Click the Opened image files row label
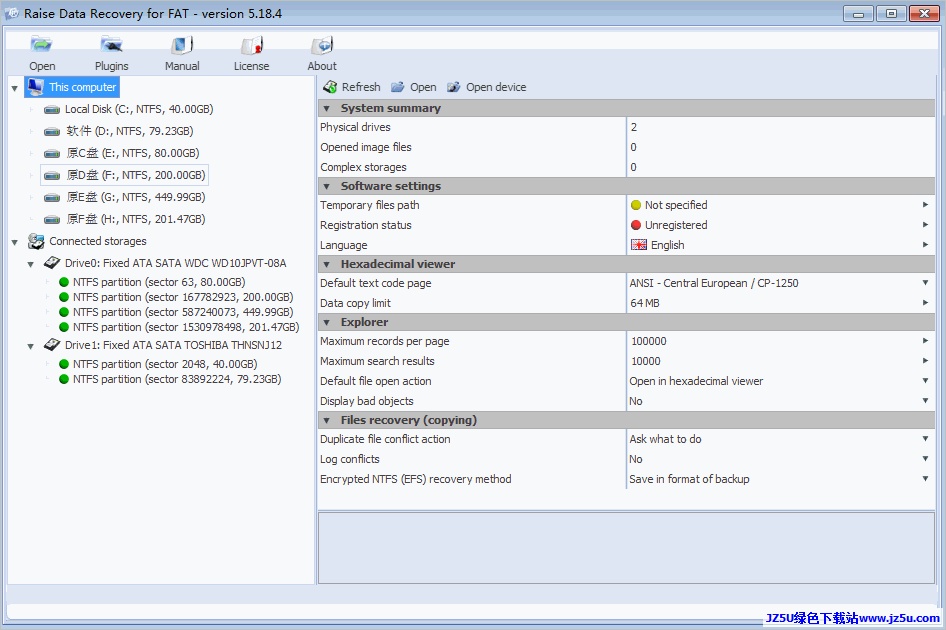Viewport: 946px width, 630px height. pyautogui.click(x=366, y=147)
